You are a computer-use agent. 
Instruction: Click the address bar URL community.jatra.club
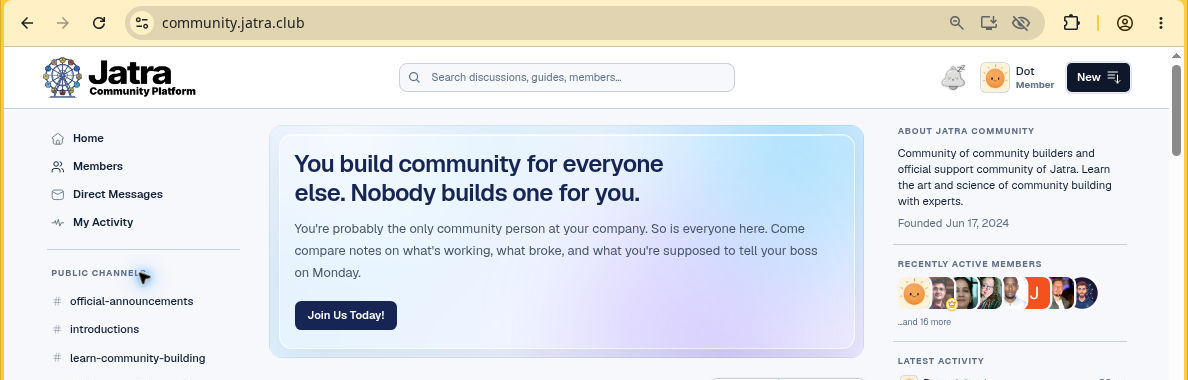tap(233, 23)
